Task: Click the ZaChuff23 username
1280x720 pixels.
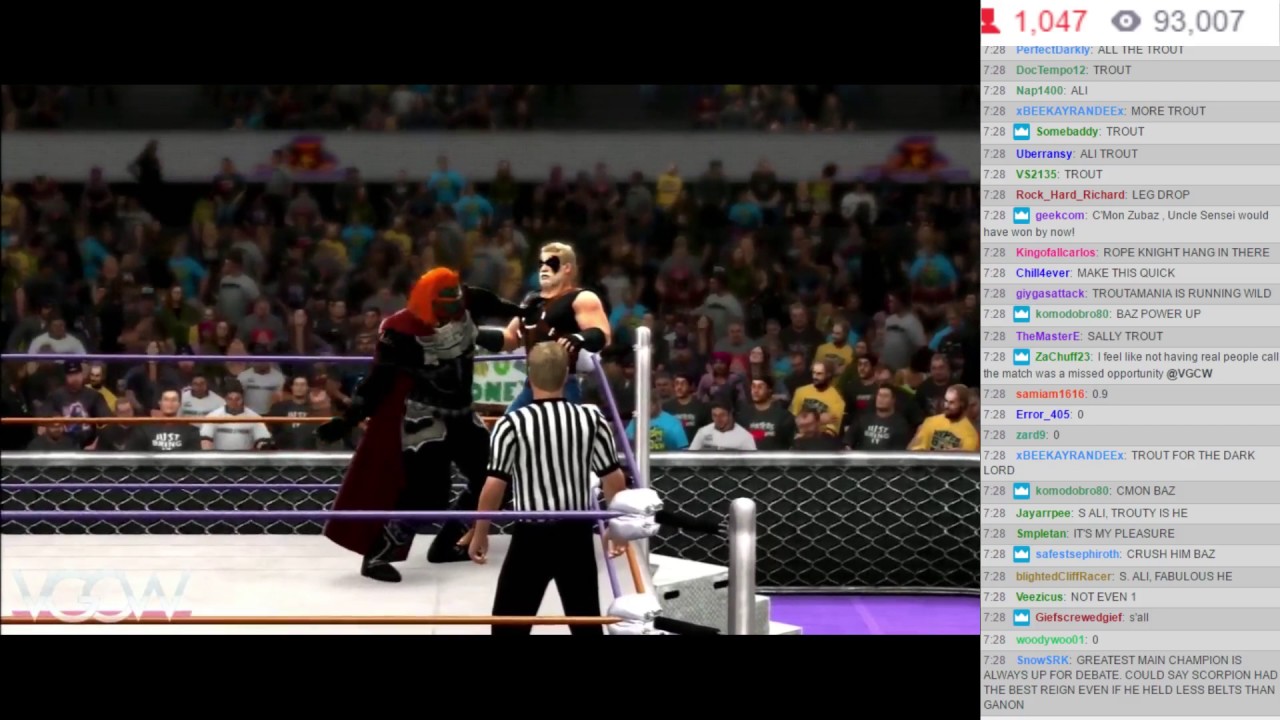Action: [1063, 357]
